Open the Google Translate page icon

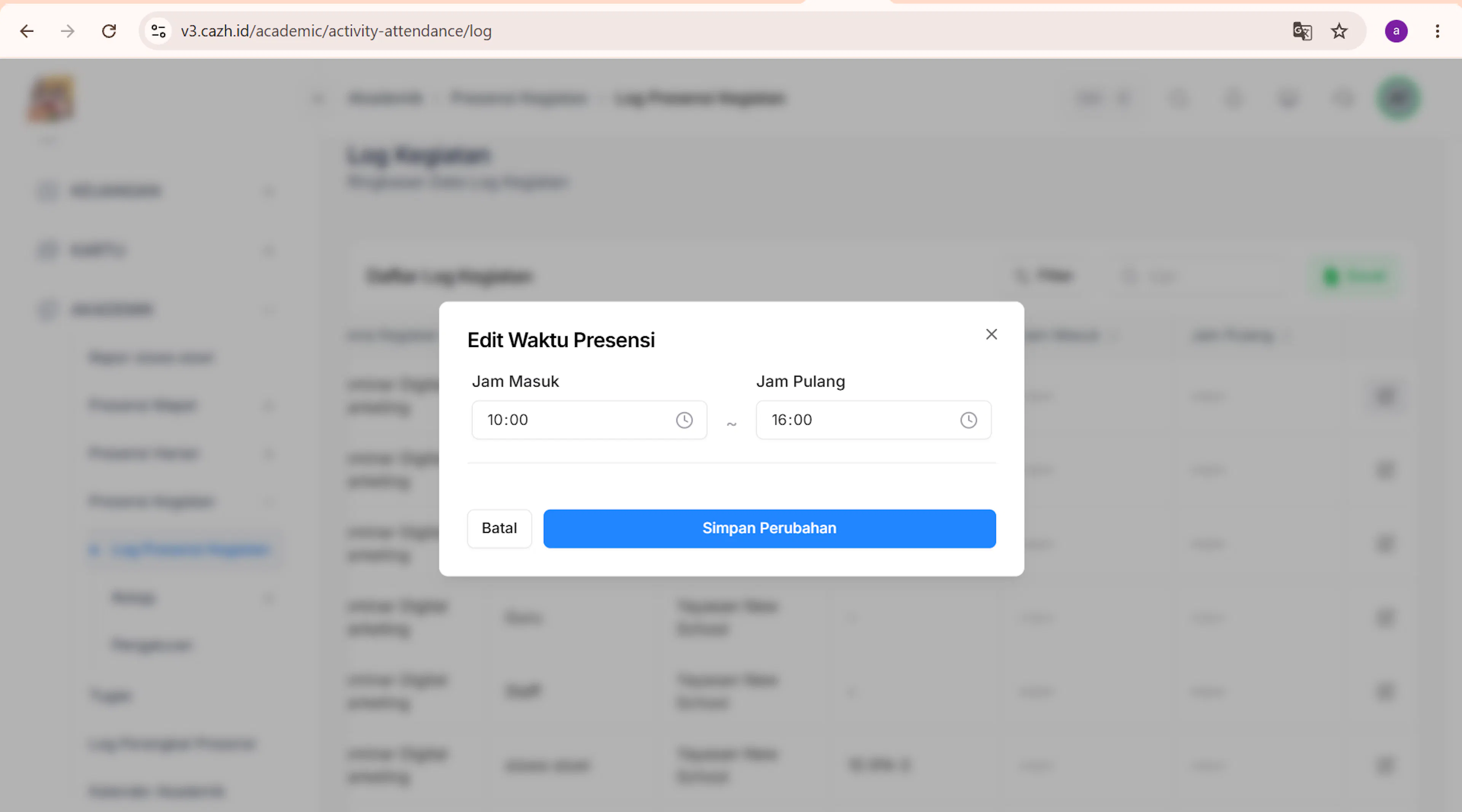(1302, 31)
